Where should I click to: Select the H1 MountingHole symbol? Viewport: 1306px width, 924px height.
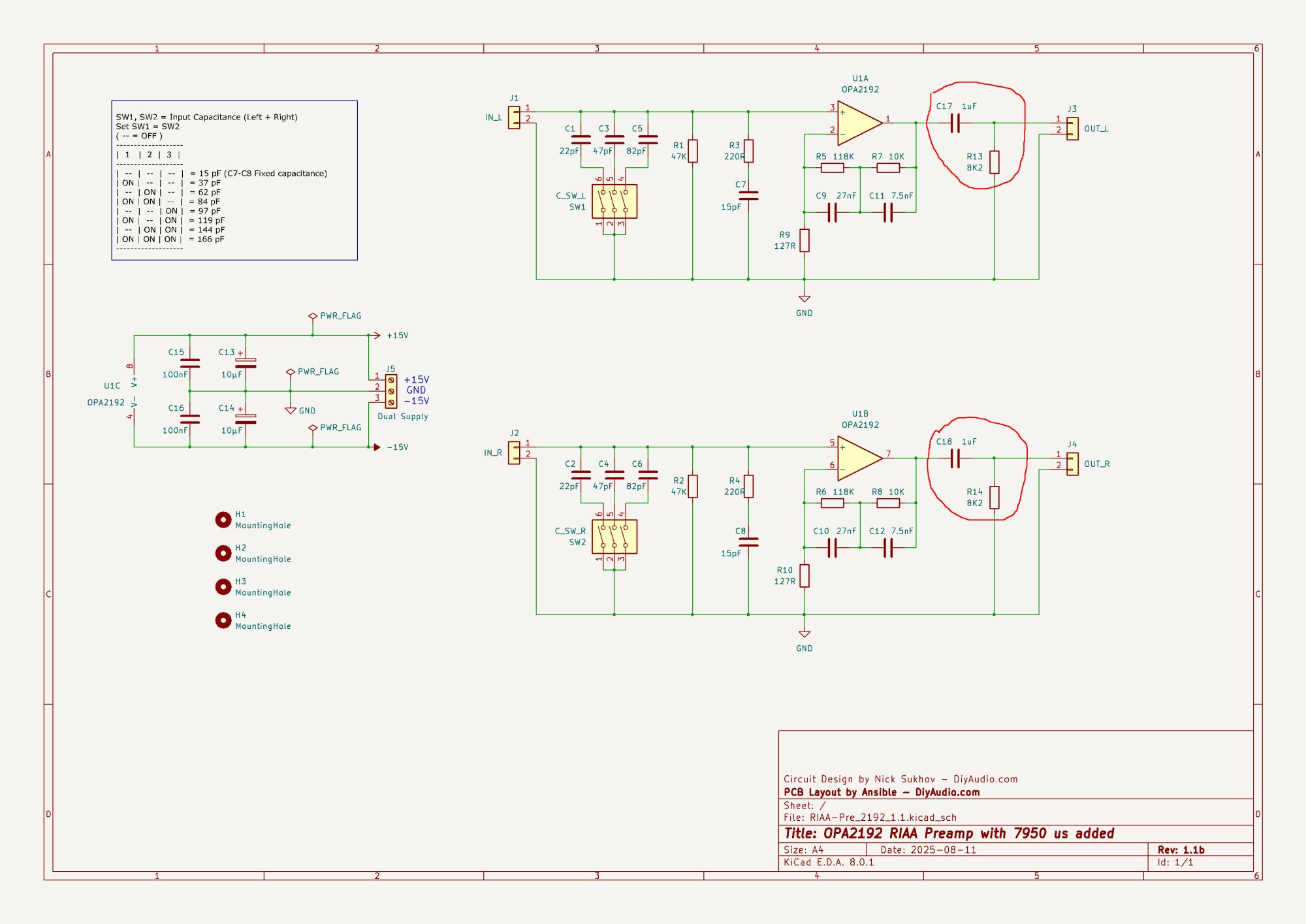(223, 520)
